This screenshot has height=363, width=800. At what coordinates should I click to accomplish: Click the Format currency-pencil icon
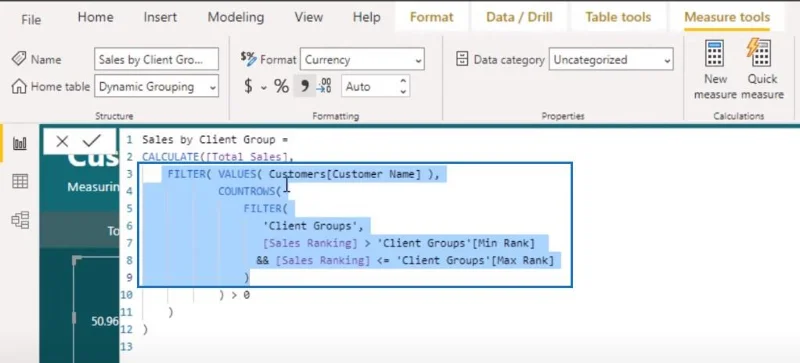(248, 59)
